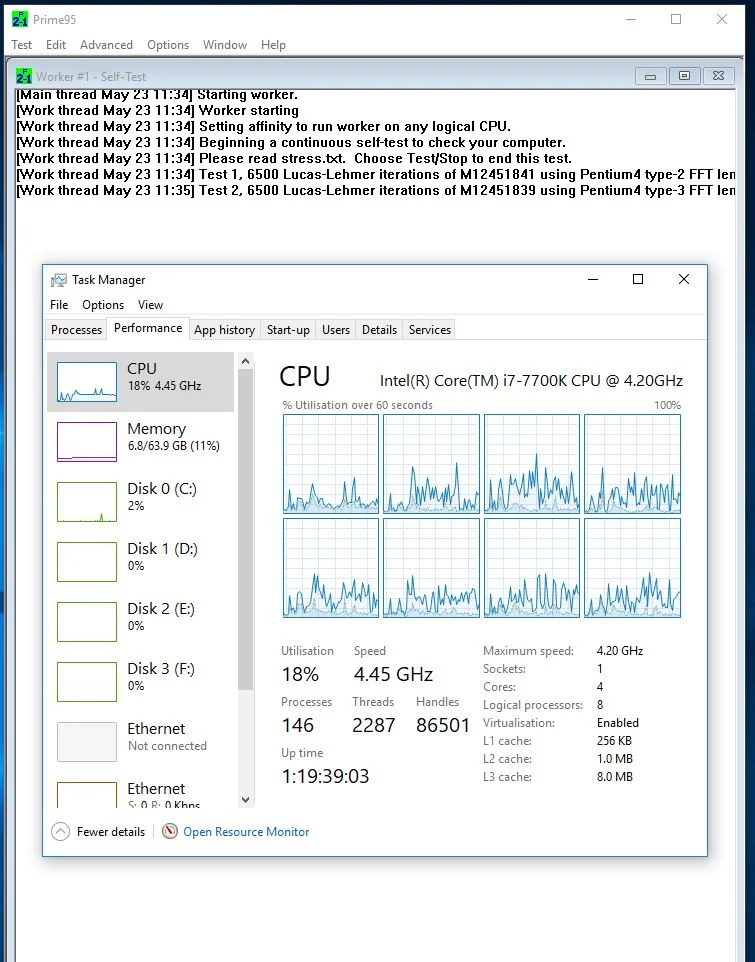
Task: Select Disk 0 (C:) in sidebar
Action: (x=140, y=501)
